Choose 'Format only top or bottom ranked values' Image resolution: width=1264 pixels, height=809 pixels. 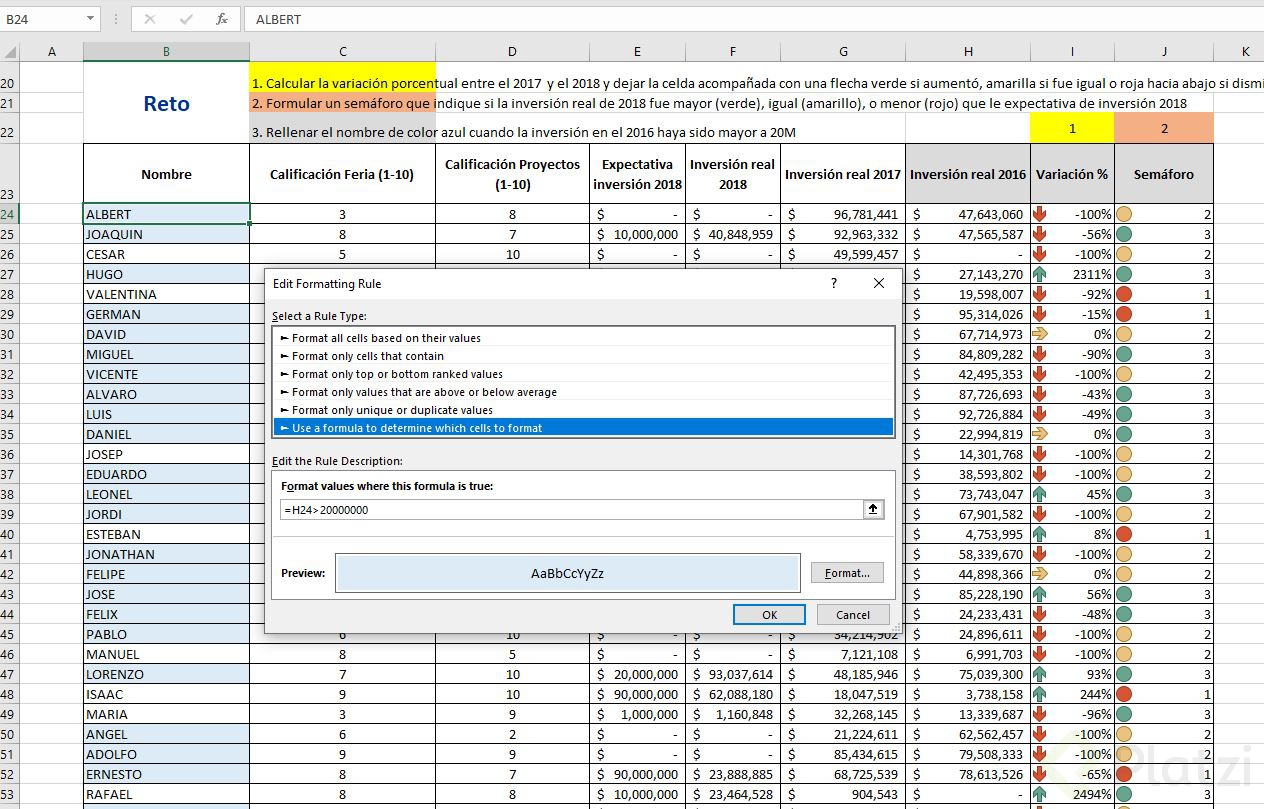397,374
